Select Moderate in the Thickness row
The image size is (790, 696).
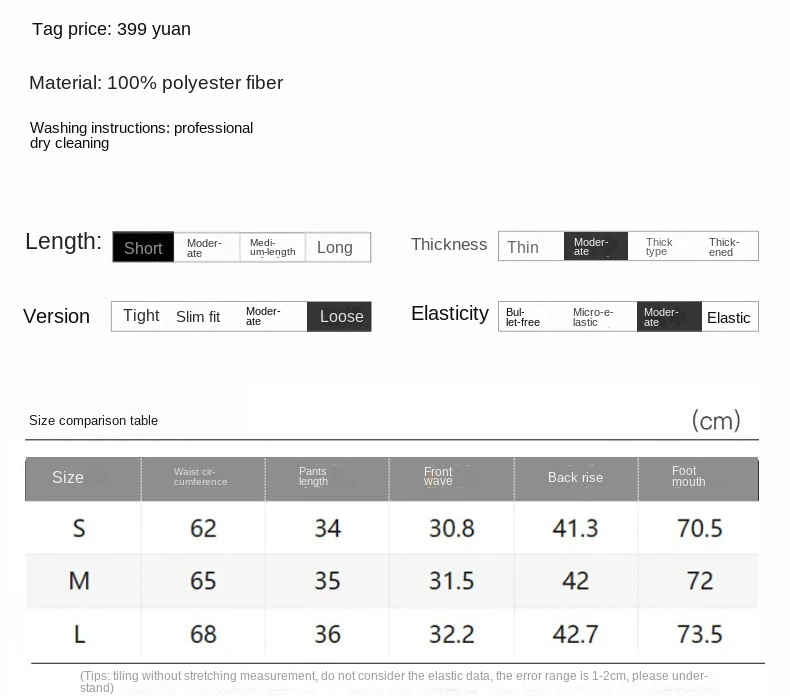pos(593,247)
